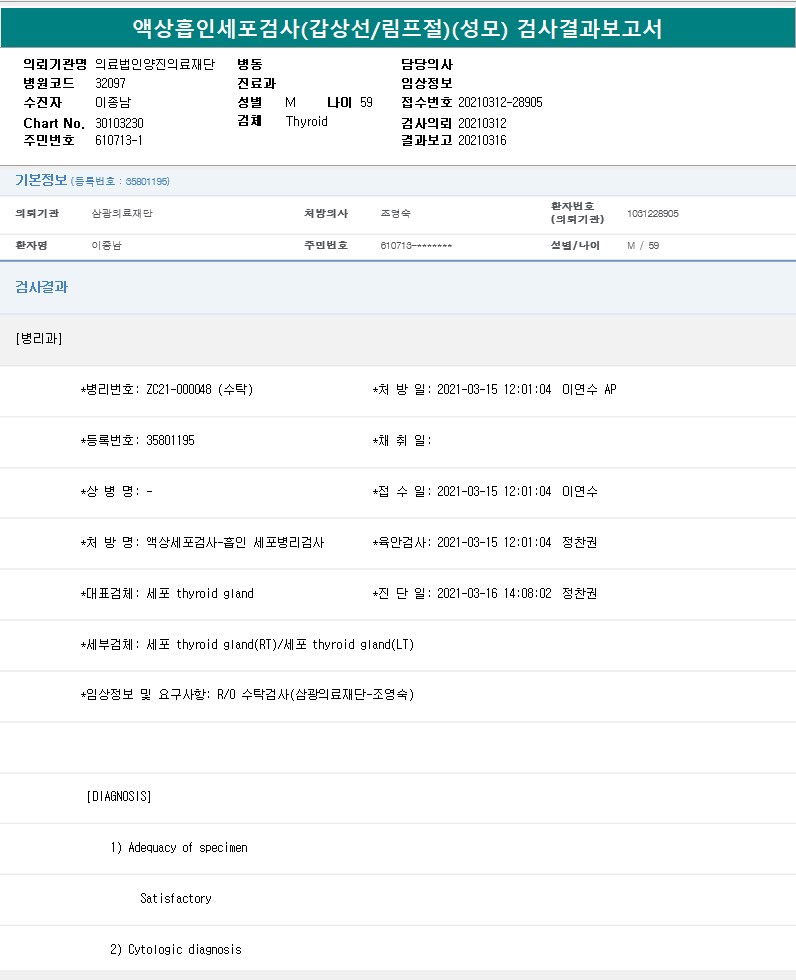The width and height of the screenshot is (796, 980).
Task: Click the 처방의사 name 조영숙
Action: [x=396, y=214]
